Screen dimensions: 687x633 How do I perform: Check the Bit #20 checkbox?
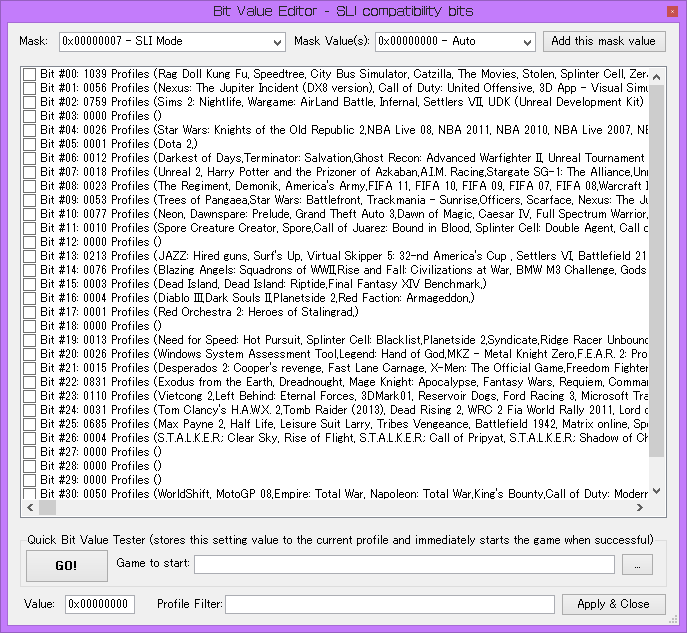29,354
